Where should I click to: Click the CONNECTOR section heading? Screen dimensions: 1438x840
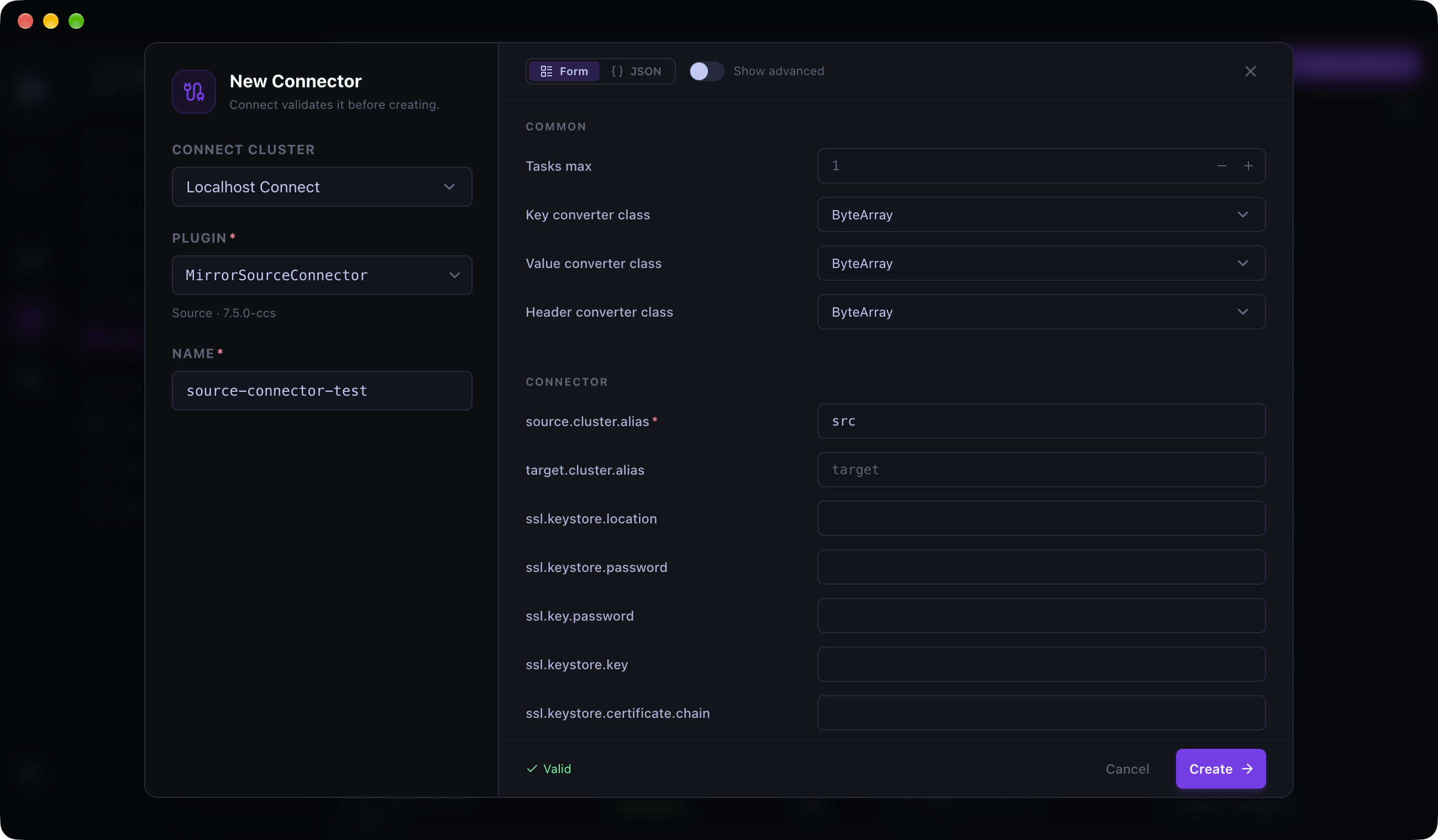click(x=566, y=382)
